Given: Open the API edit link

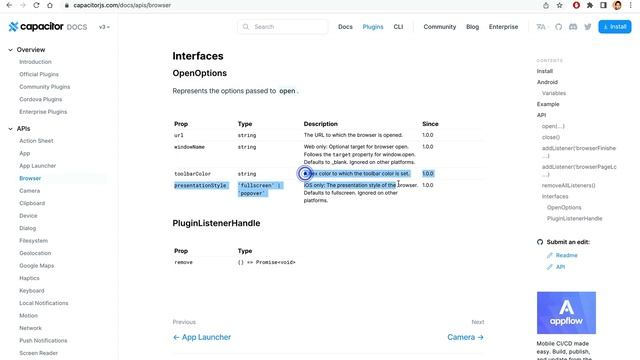Looking at the screenshot, I should click(x=560, y=267).
